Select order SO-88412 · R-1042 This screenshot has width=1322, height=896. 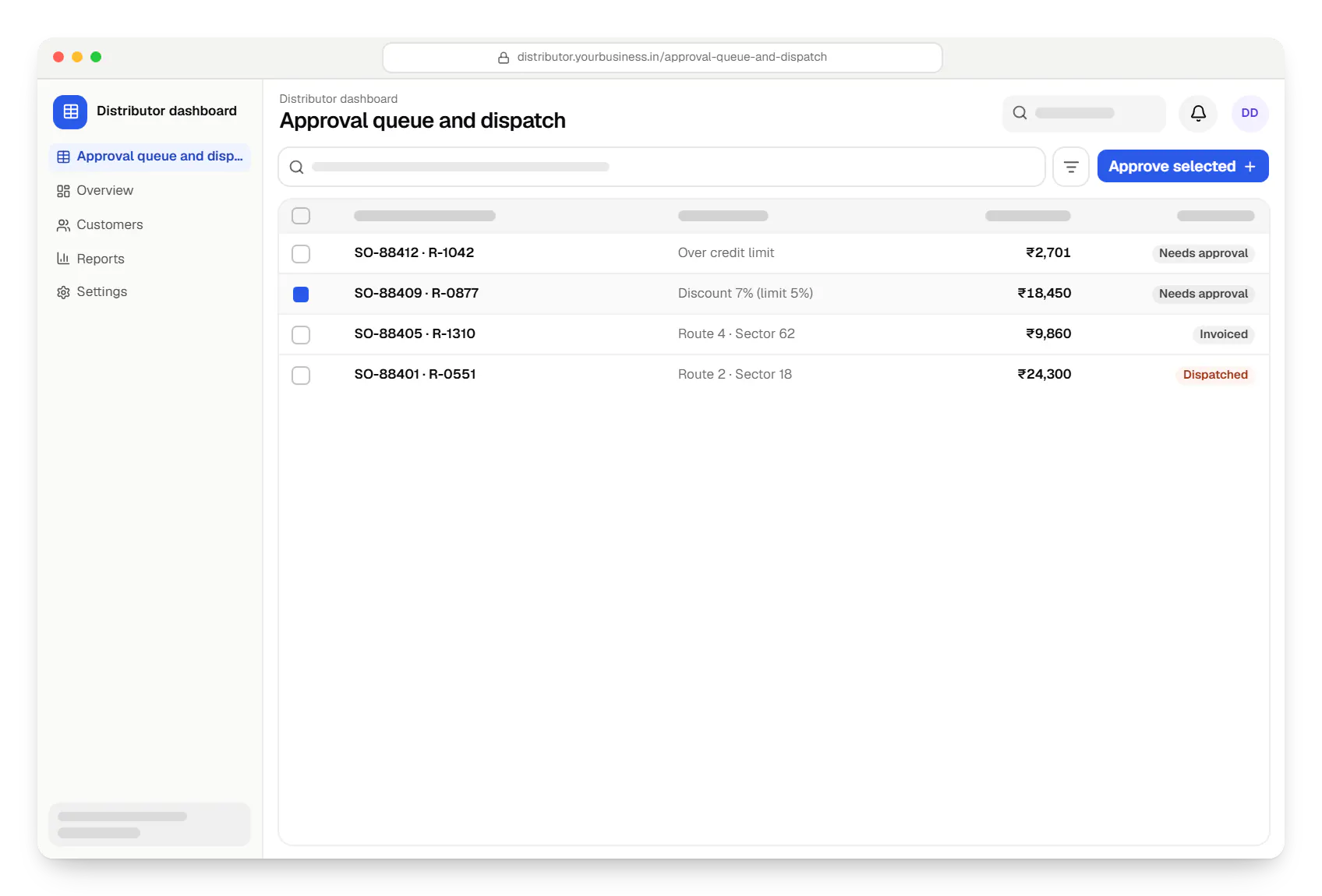(414, 253)
